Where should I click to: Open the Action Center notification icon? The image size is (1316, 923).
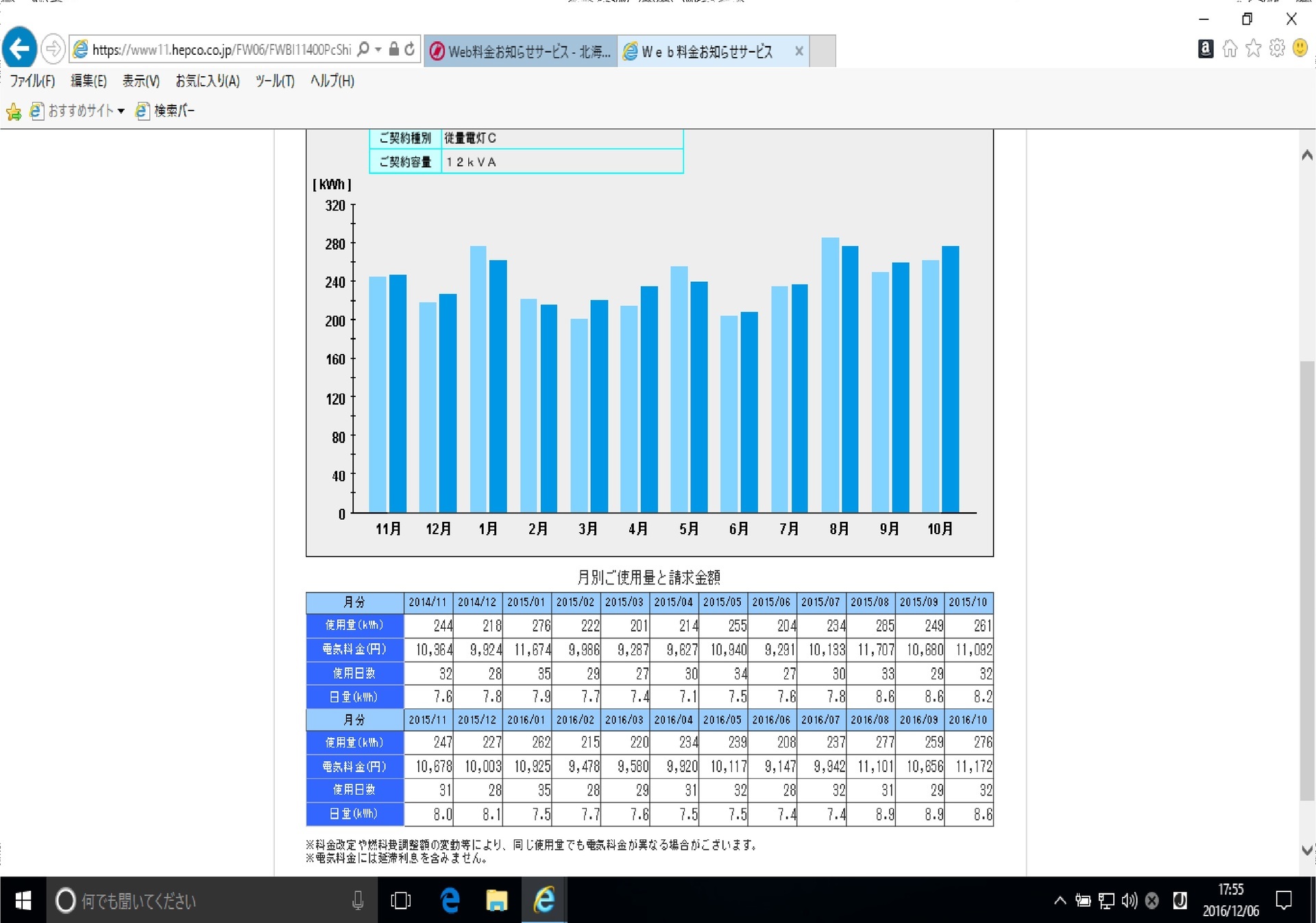tap(1284, 900)
